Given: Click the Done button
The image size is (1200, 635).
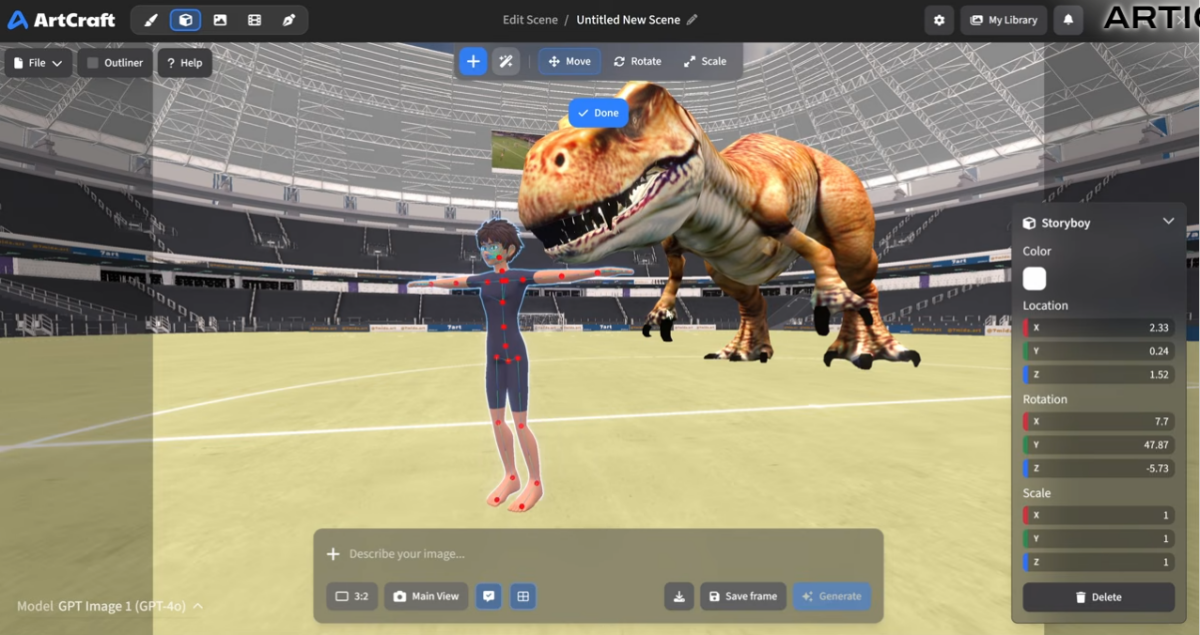Looking at the screenshot, I should pos(598,113).
